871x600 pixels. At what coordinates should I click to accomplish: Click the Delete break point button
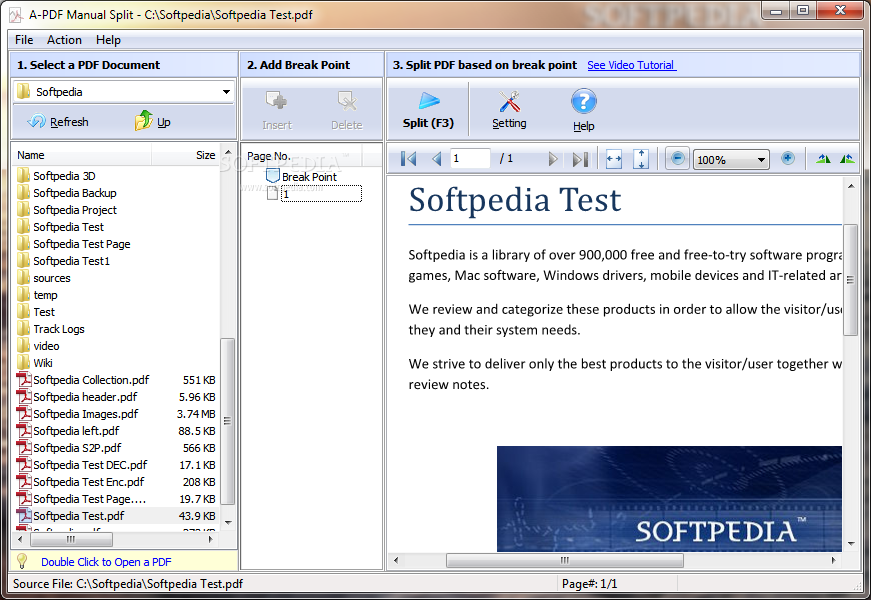[x=347, y=111]
